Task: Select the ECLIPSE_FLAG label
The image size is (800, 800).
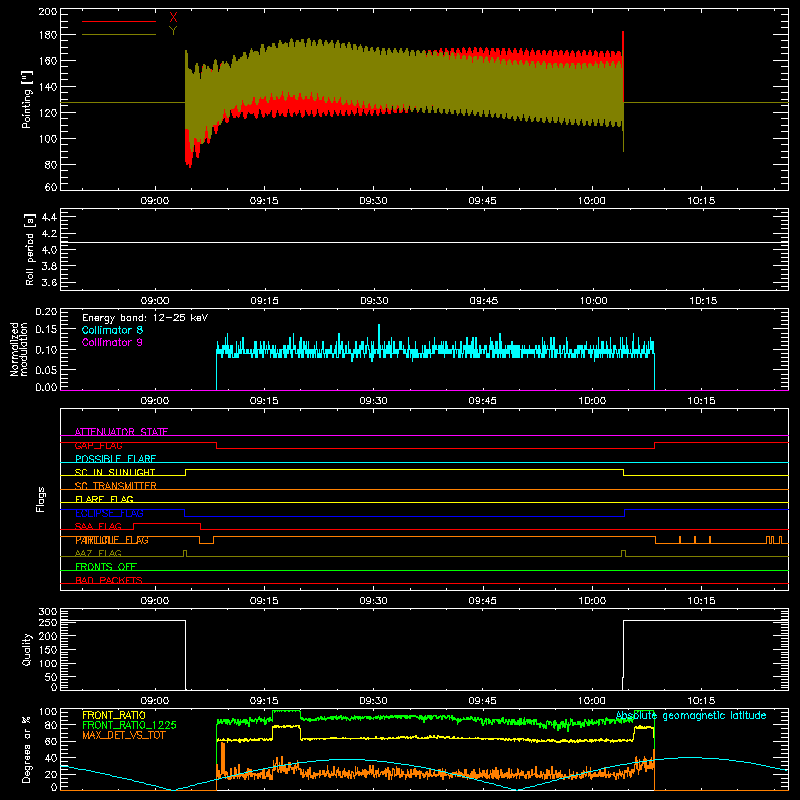Action: pyautogui.click(x=109, y=513)
